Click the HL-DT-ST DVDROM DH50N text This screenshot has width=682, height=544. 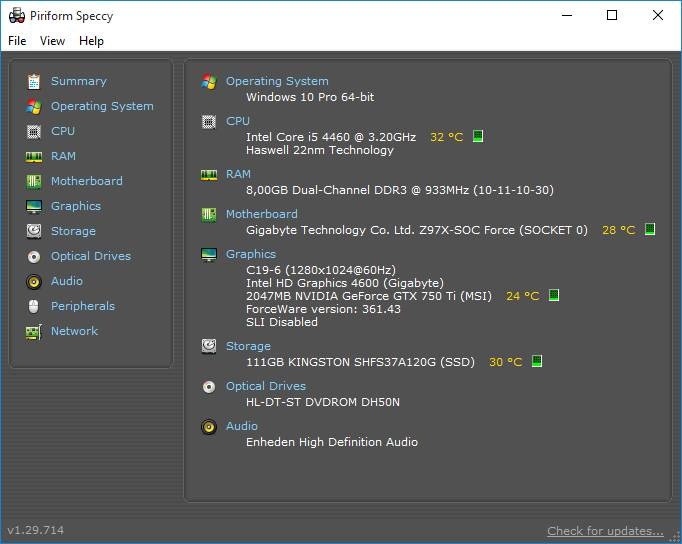(323, 402)
